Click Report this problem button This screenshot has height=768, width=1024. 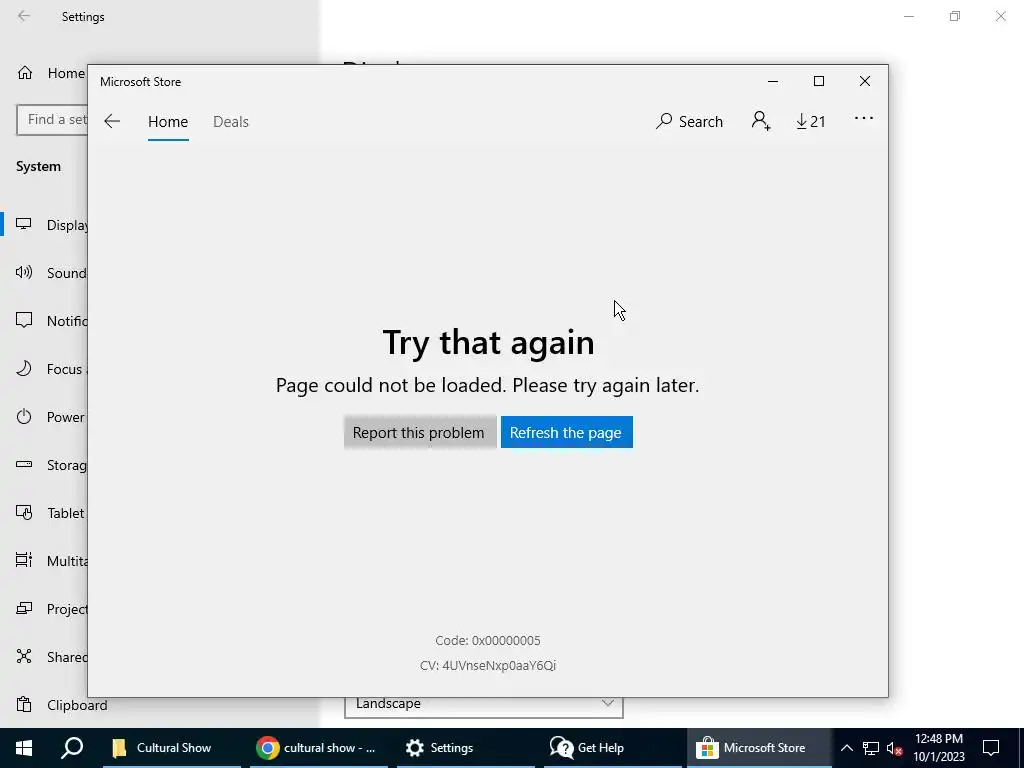(419, 432)
